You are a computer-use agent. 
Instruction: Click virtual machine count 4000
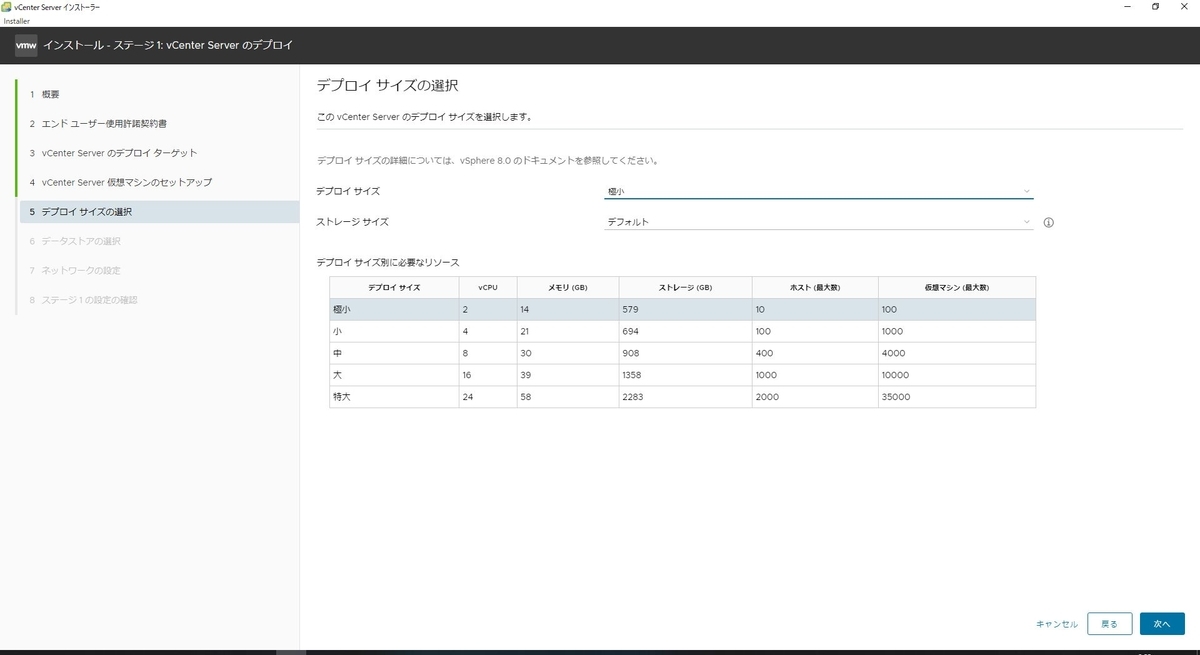point(893,353)
